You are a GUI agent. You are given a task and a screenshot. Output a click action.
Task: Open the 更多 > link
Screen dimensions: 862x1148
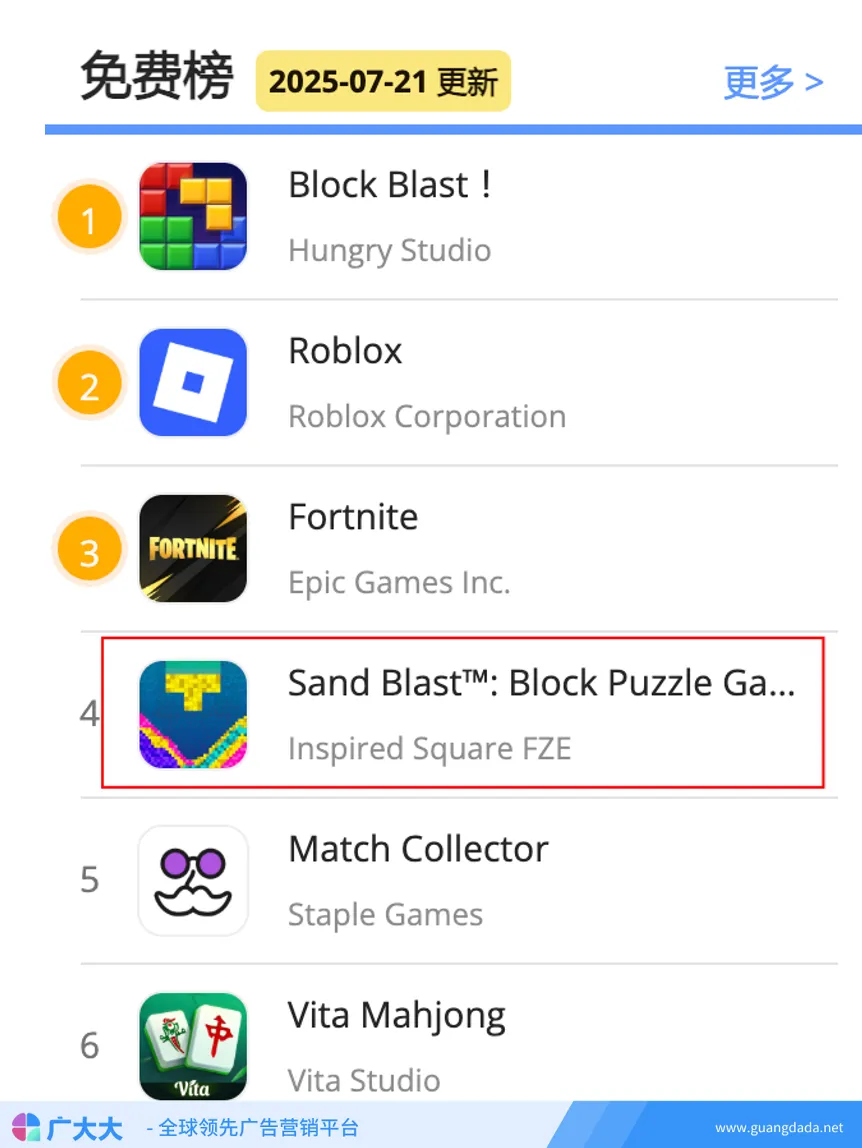tap(773, 81)
